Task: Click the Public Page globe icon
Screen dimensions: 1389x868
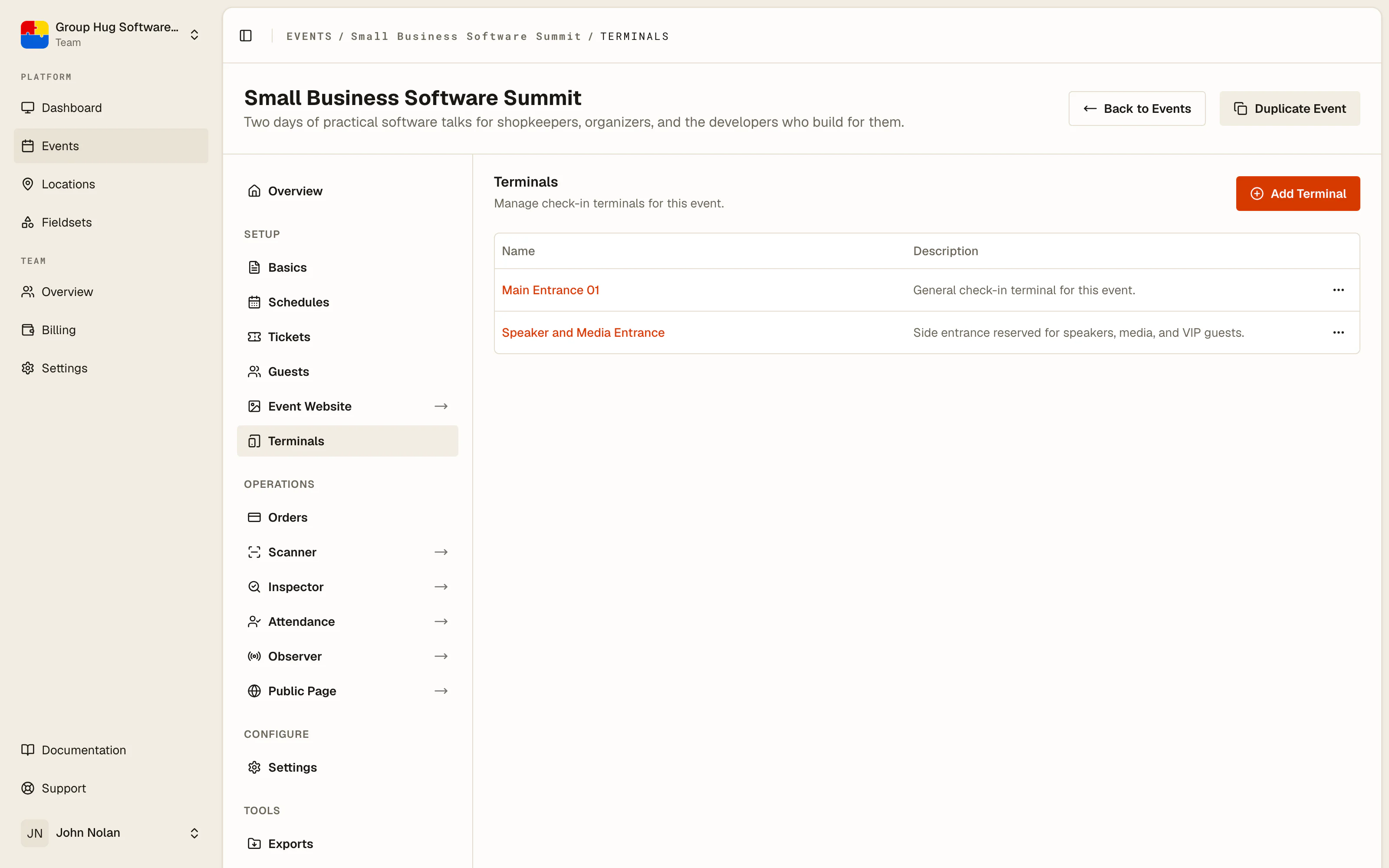Action: (x=254, y=691)
